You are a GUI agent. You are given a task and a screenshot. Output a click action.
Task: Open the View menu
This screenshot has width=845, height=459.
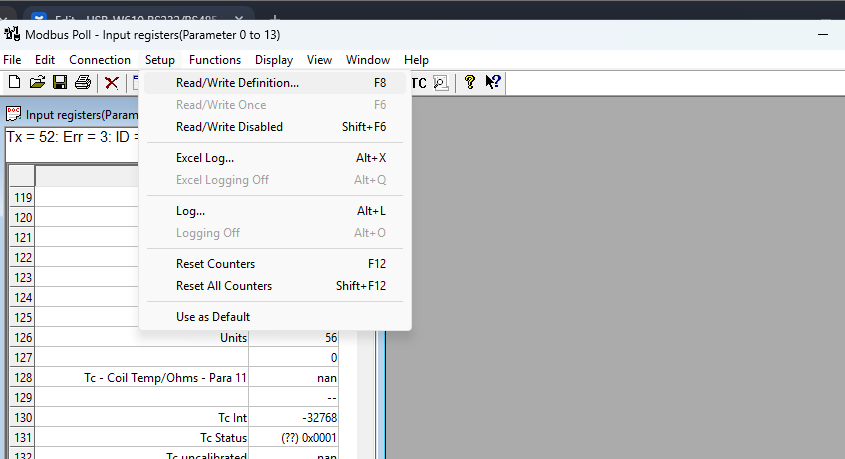pyautogui.click(x=319, y=60)
